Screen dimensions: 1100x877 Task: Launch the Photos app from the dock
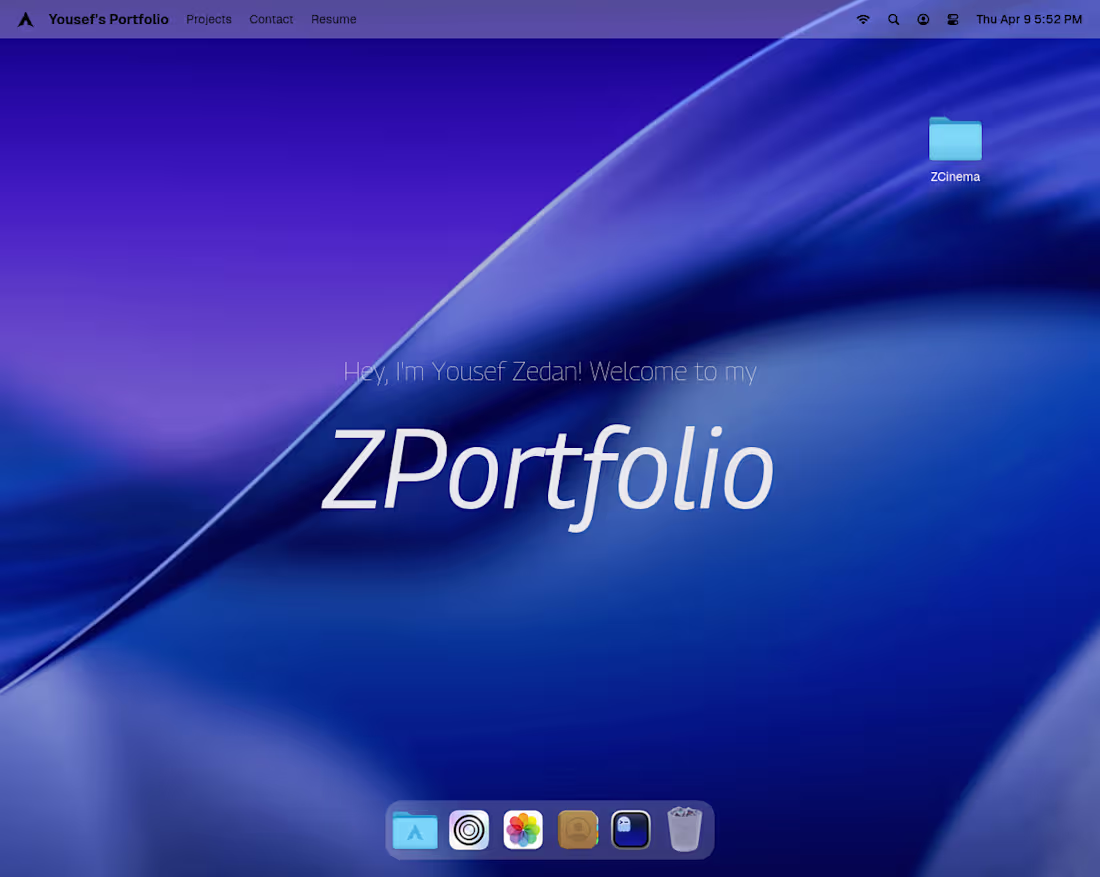coord(523,830)
